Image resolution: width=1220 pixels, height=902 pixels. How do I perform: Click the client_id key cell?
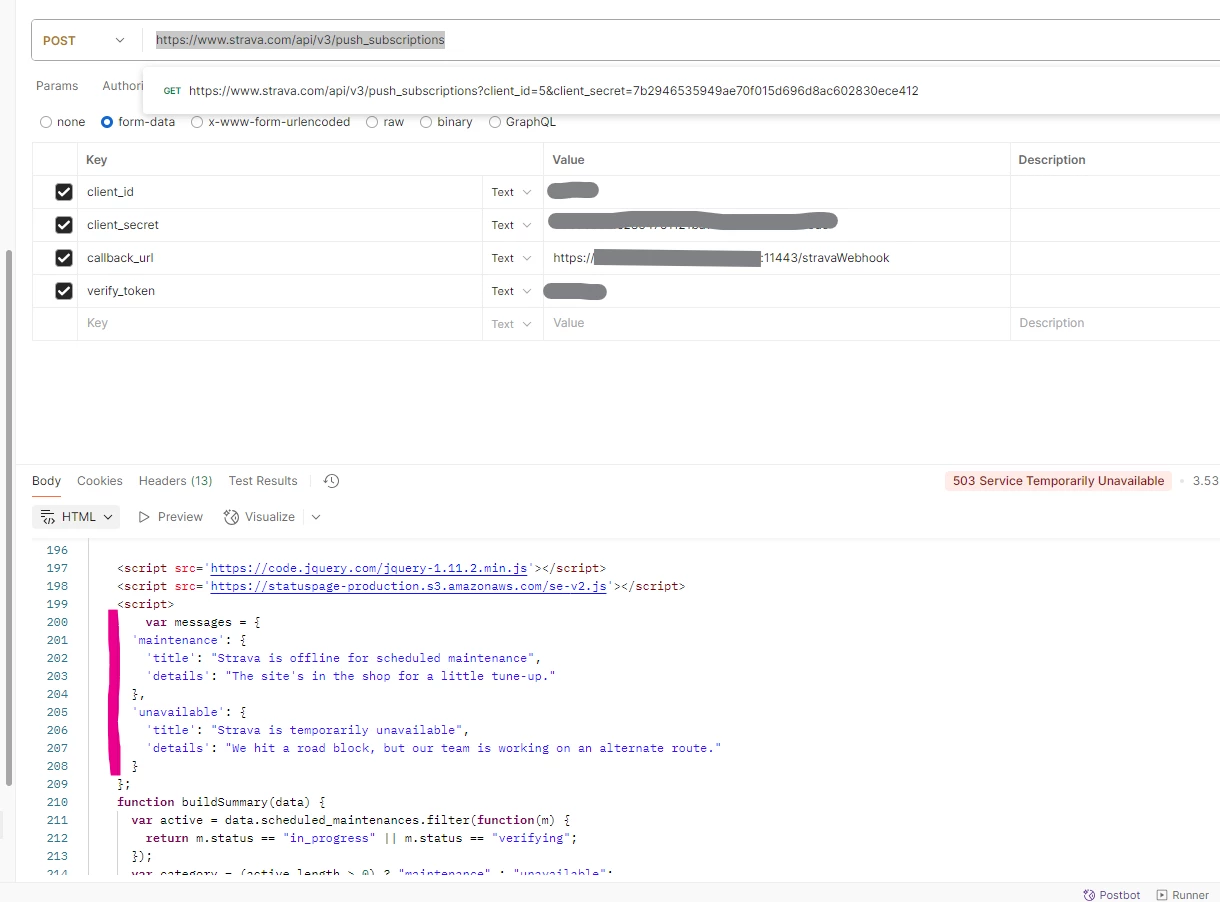click(x=280, y=192)
